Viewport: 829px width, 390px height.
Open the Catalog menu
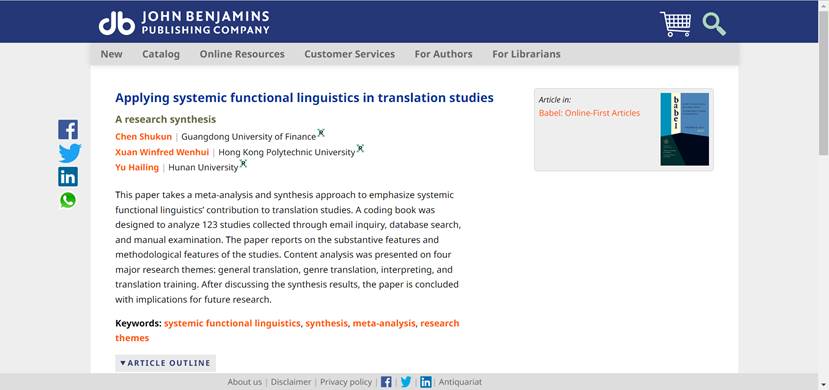point(161,54)
